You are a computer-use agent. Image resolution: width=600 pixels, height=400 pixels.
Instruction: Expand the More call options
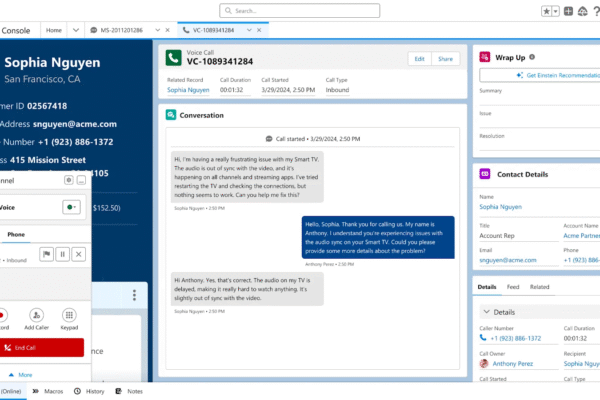[21, 375]
